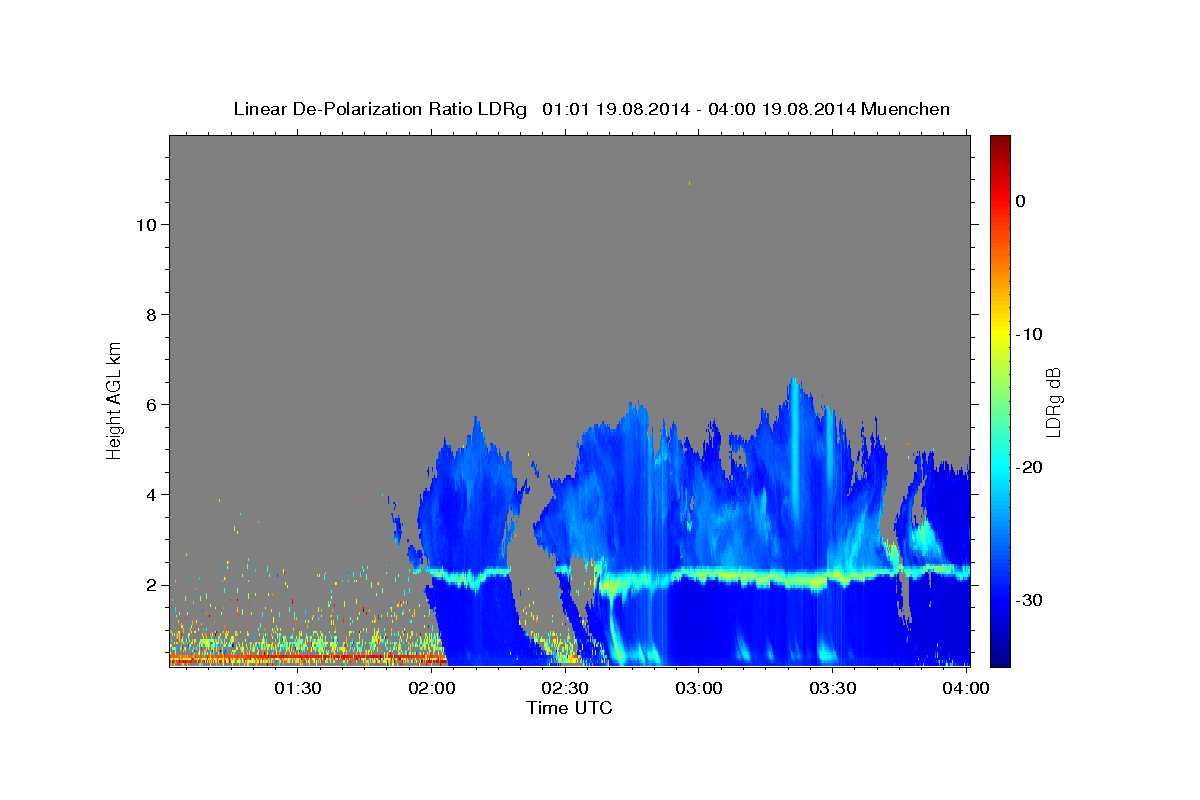Click the plot title text

pyautogui.click(x=591, y=109)
